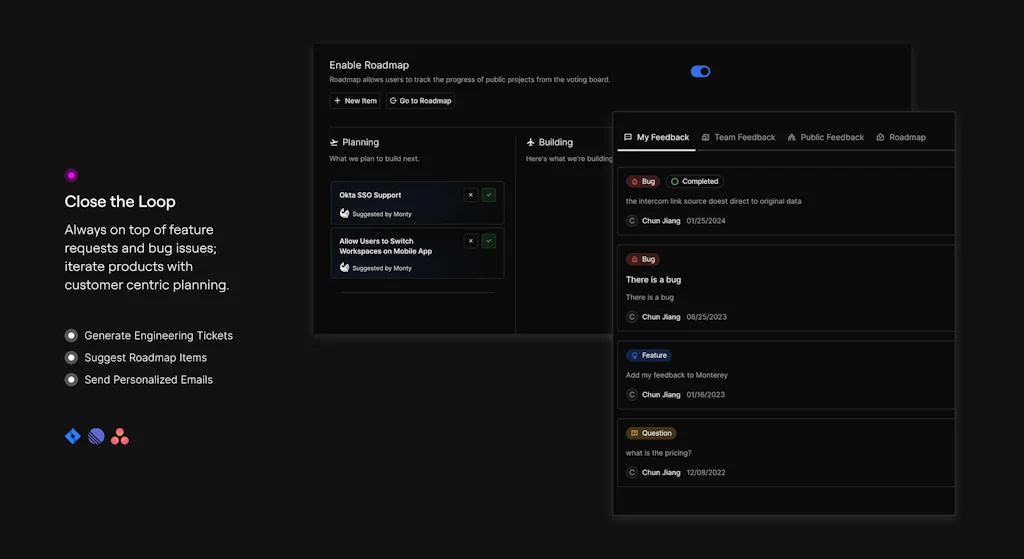This screenshot has width=1024, height=559.
Task: Click the Completed status badge
Action: click(x=694, y=182)
